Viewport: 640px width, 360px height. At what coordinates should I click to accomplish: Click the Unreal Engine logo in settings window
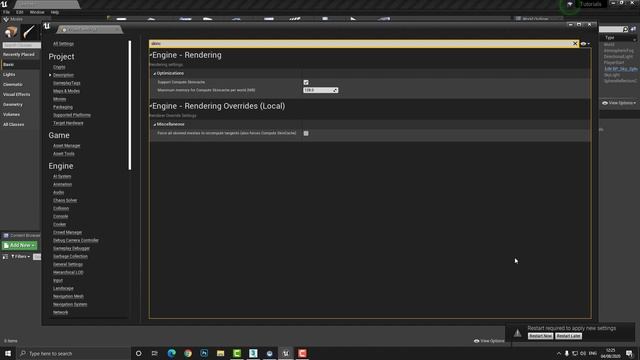click(x=47, y=27)
